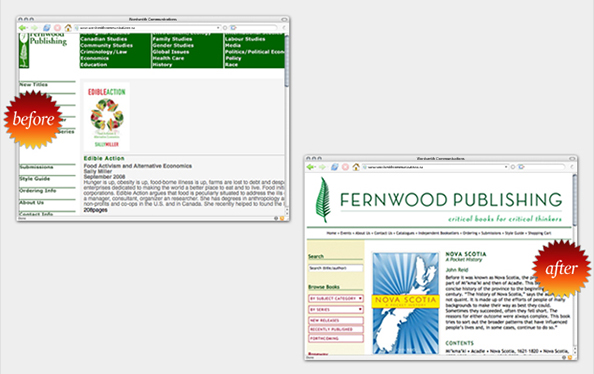
Task: Click the browser search box in the after window
Action: point(541,167)
